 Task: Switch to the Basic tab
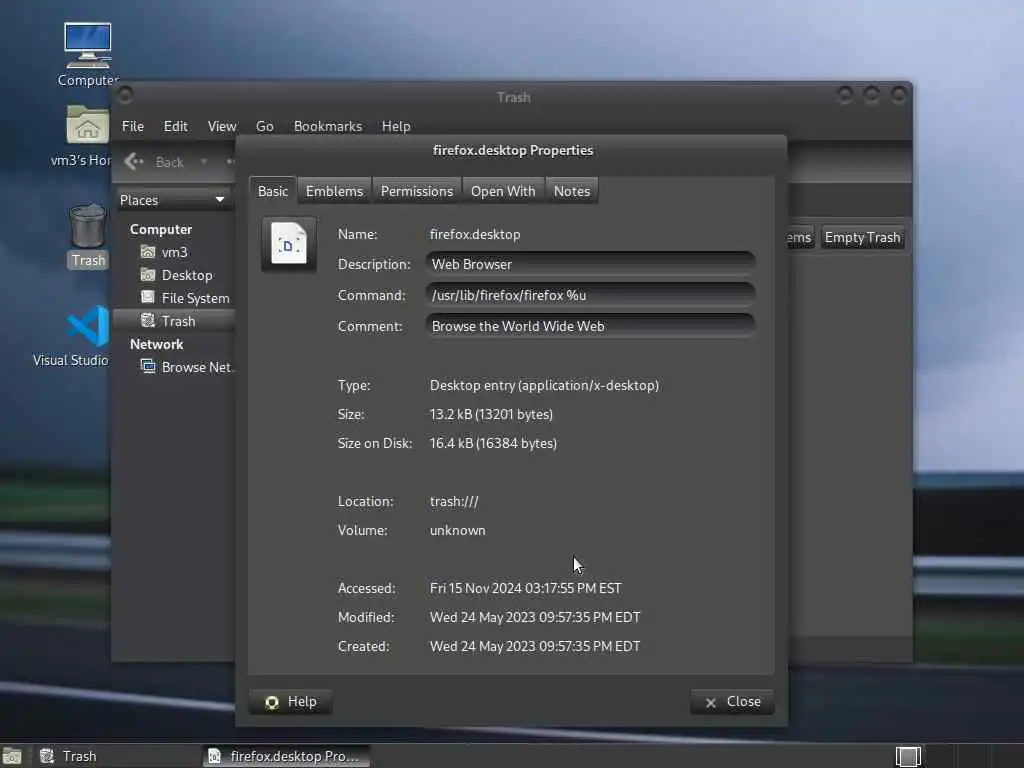pyautogui.click(x=273, y=191)
